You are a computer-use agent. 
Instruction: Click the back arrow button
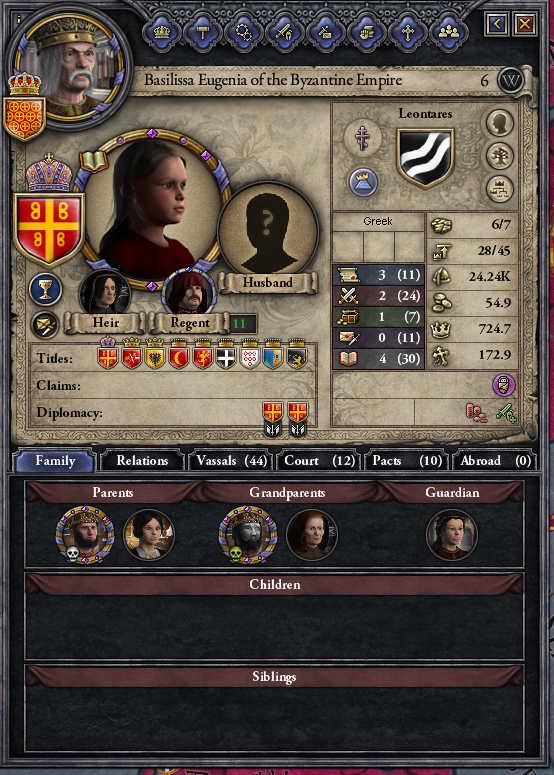click(497, 23)
